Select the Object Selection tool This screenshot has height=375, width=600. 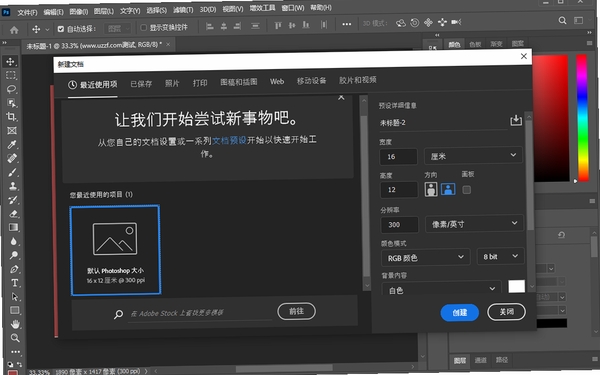pos(12,103)
